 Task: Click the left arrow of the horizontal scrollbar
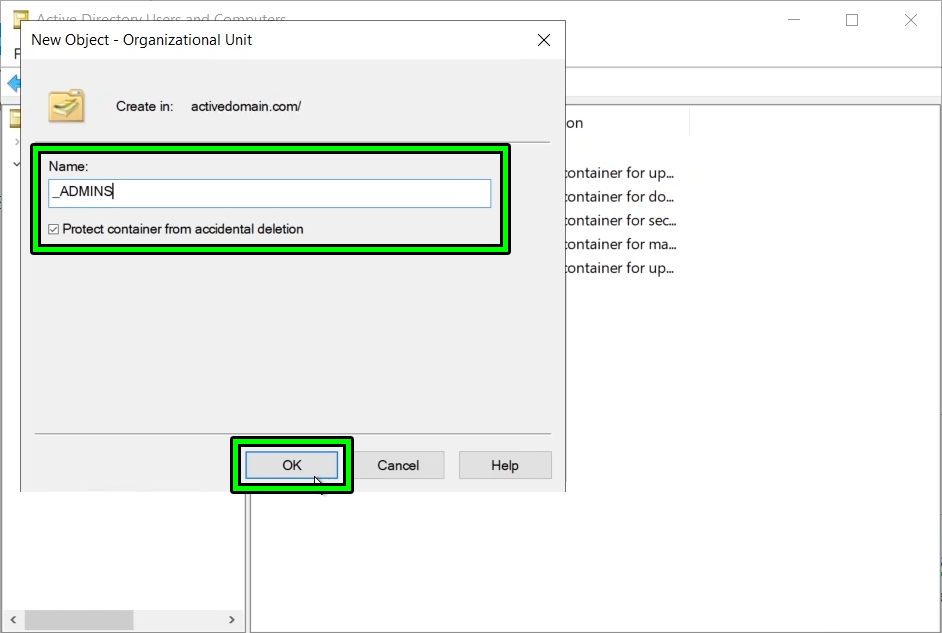[14, 620]
